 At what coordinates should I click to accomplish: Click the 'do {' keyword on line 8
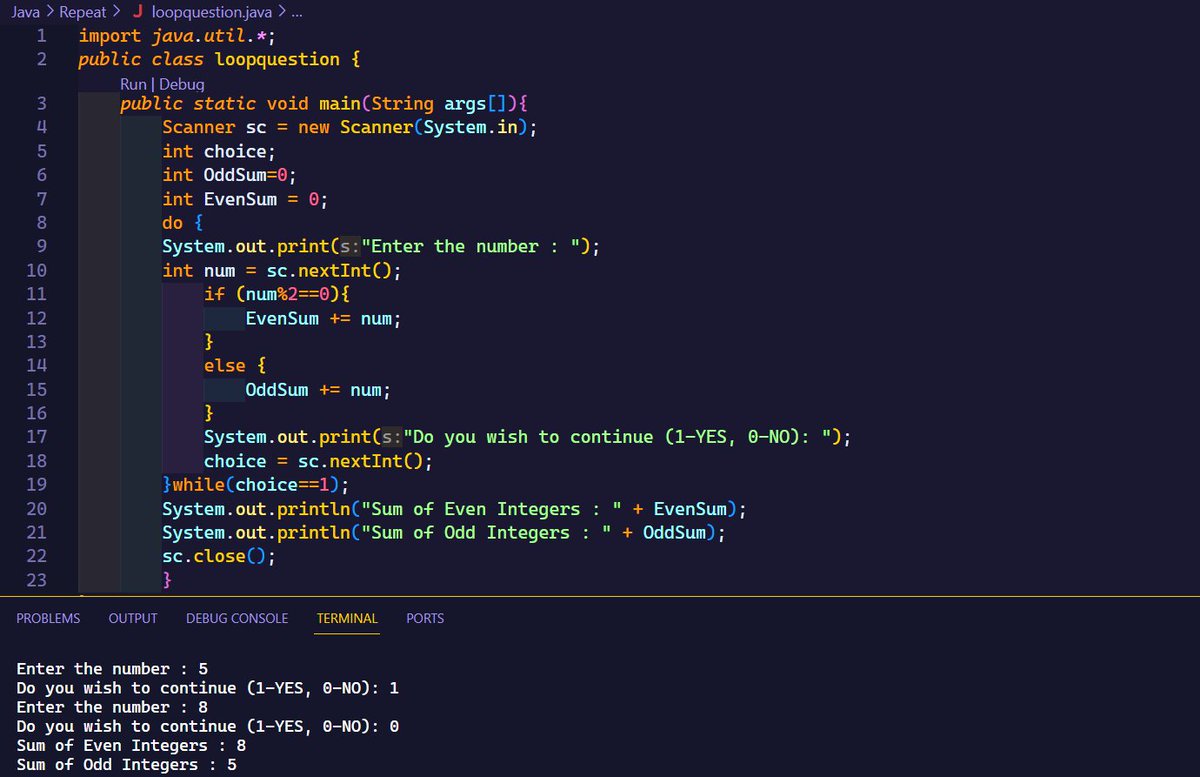pos(183,222)
